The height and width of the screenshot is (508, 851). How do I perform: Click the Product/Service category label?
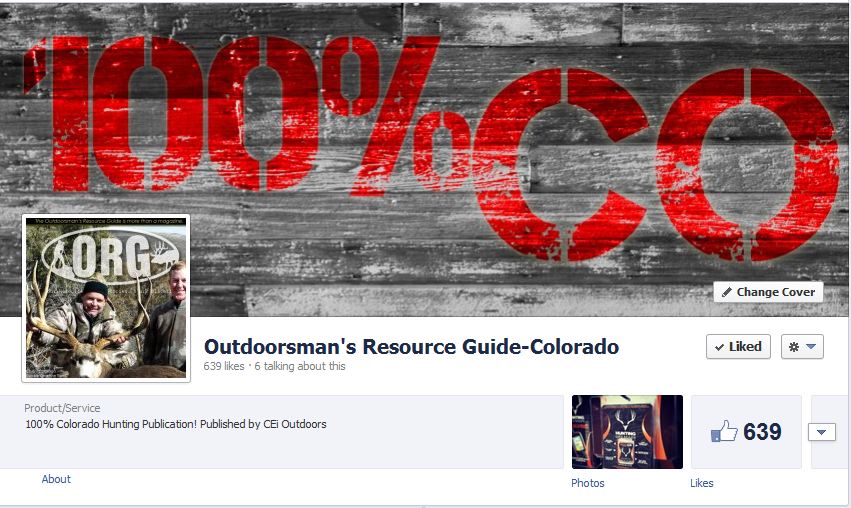(62, 408)
